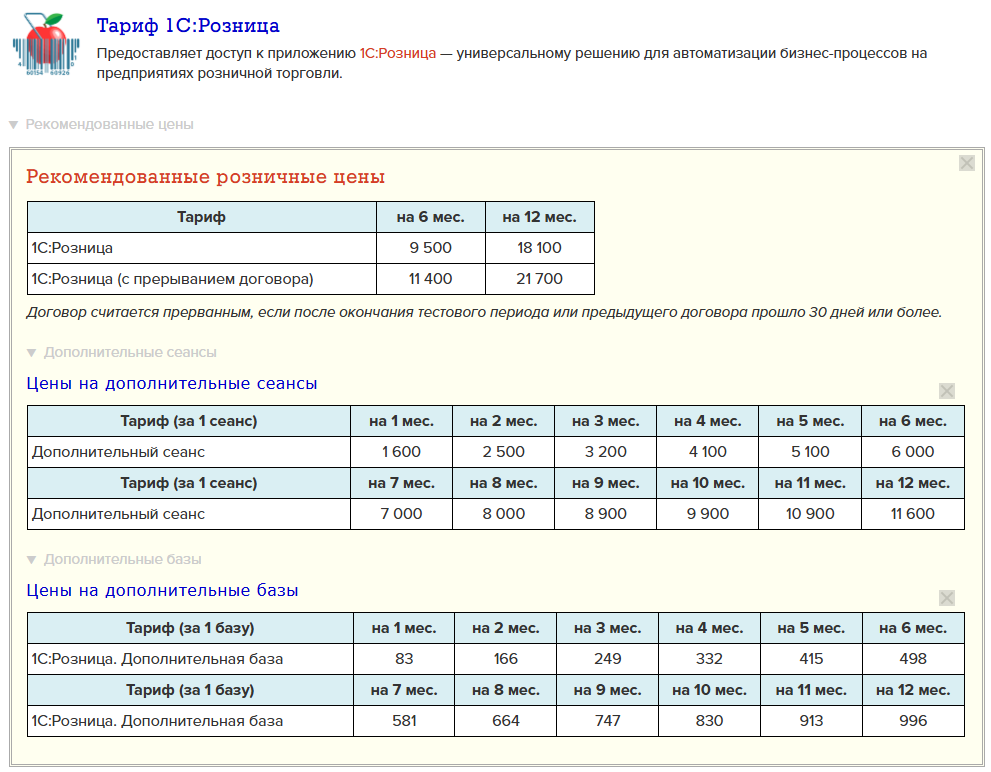Close the Цены на дополнительные сеансы section

click(946, 391)
